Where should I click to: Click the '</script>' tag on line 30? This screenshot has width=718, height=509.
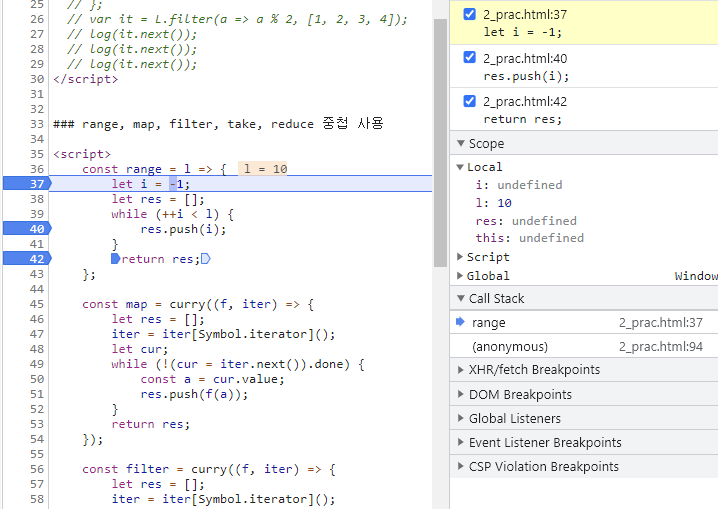(86, 79)
